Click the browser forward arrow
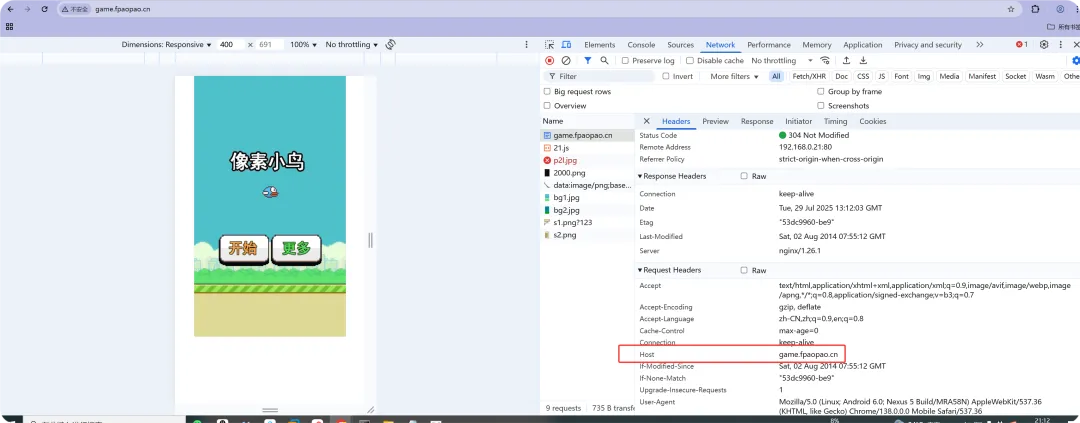The image size is (1080, 423). point(28,9)
